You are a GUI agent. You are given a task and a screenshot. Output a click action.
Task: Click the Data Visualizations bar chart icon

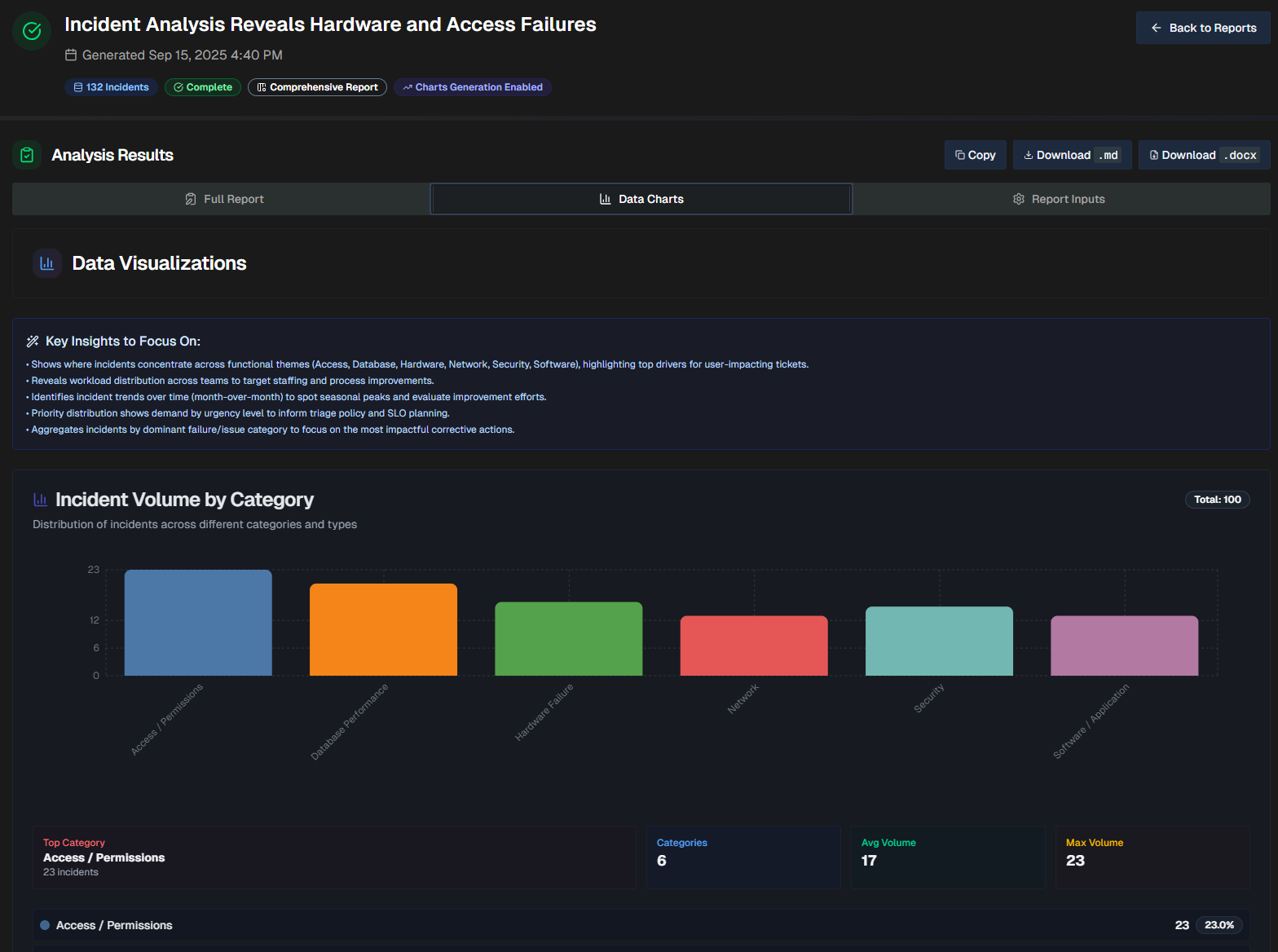point(47,263)
